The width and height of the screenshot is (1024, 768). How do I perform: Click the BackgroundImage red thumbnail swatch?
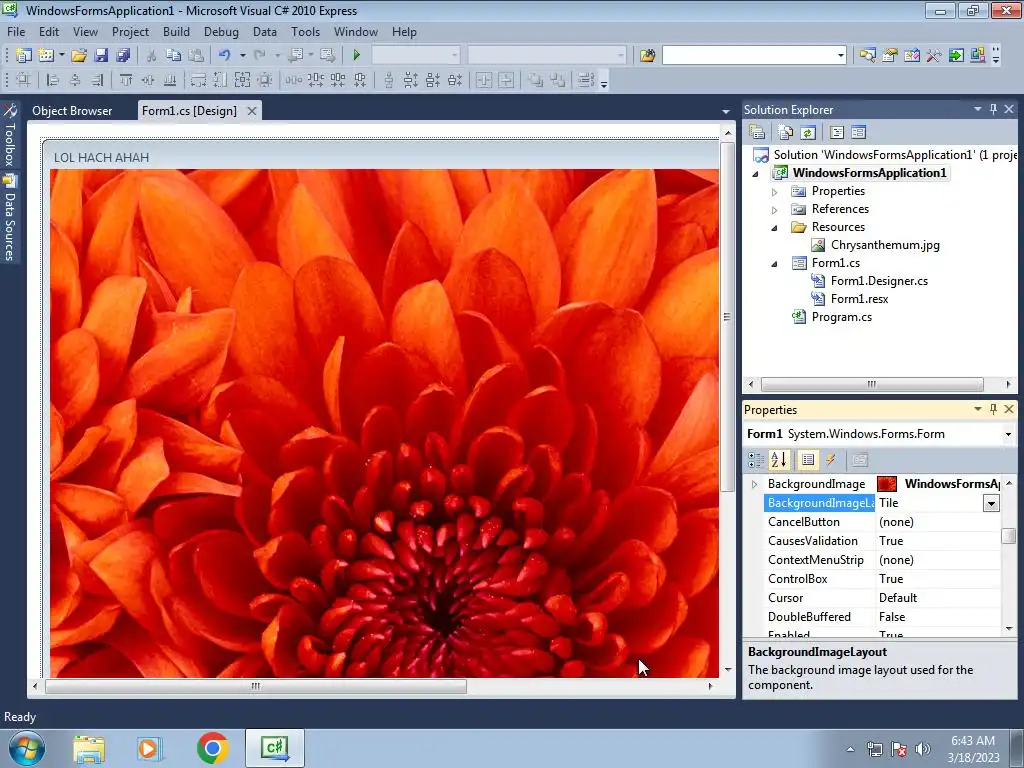click(887, 484)
